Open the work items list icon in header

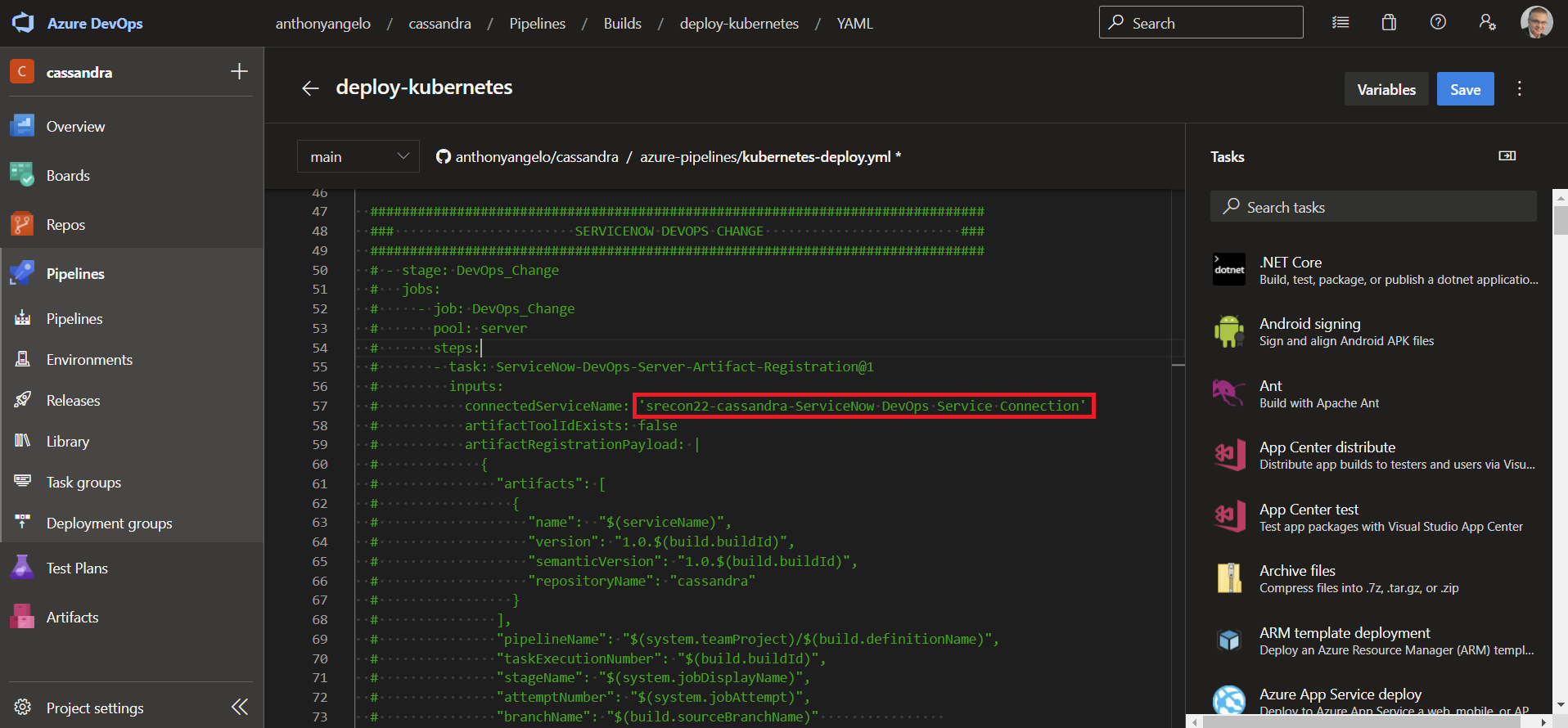[1340, 22]
